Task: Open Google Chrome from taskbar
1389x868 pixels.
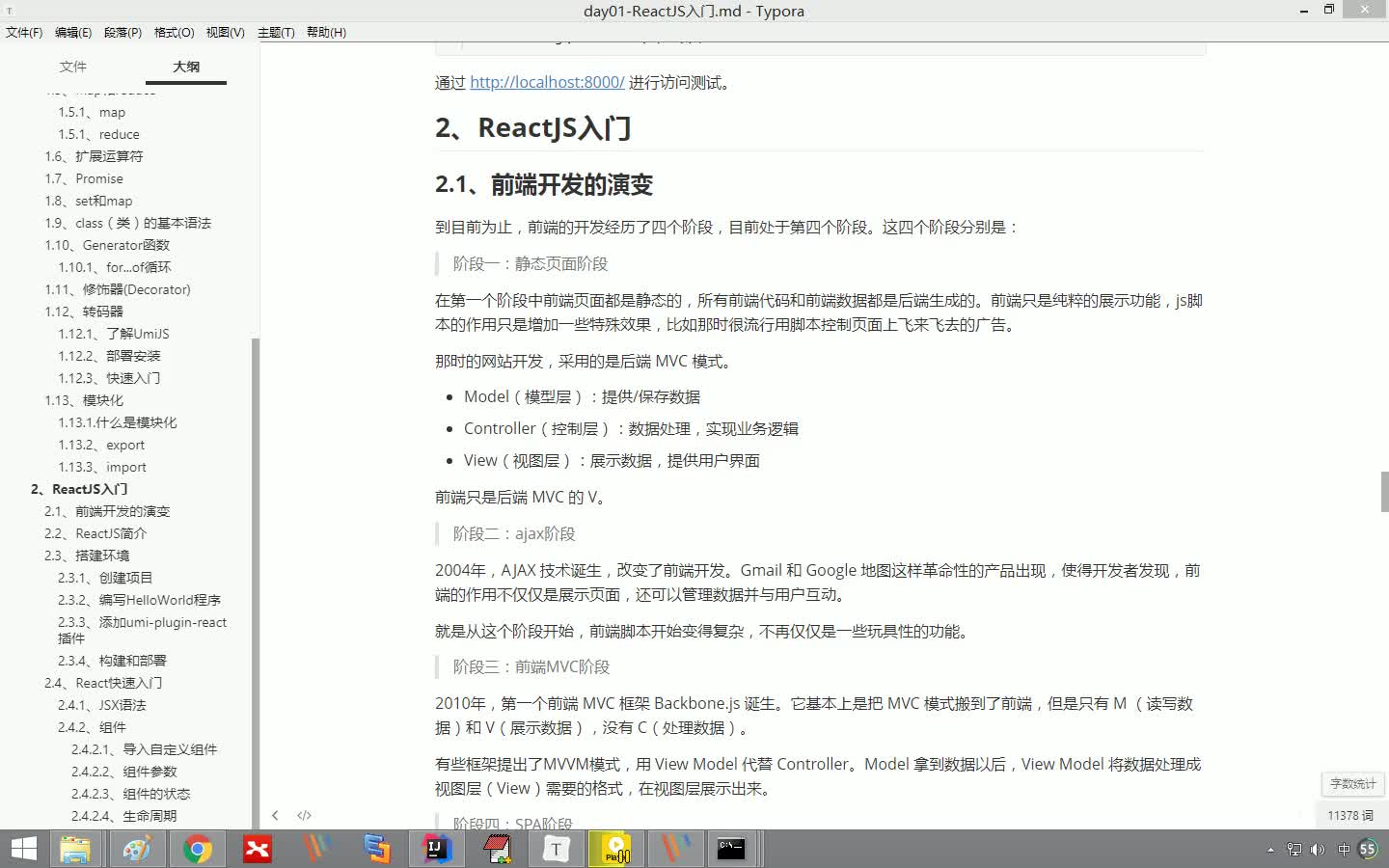Action: (197, 849)
